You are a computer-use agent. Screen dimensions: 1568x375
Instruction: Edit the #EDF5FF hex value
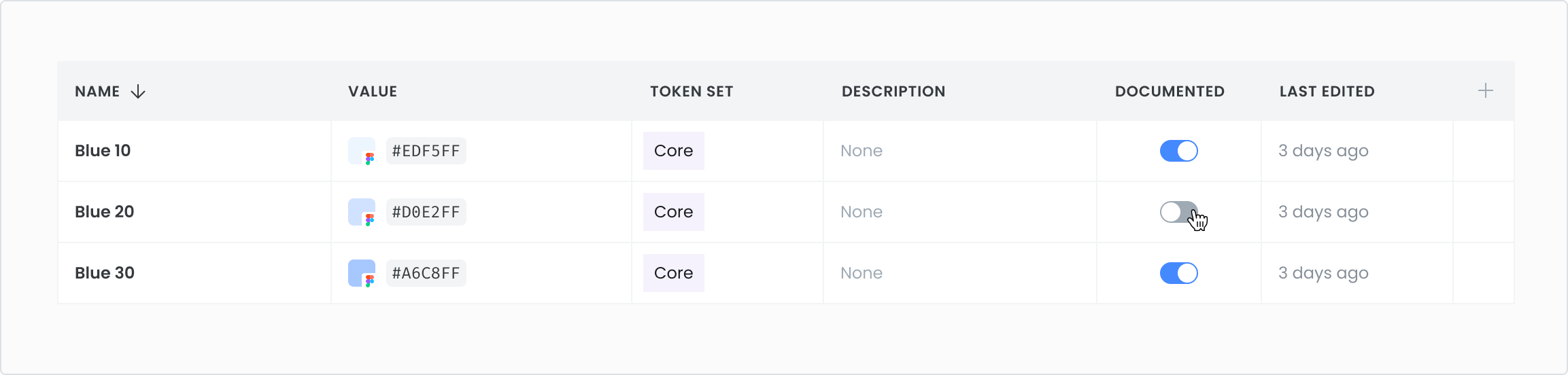426,151
